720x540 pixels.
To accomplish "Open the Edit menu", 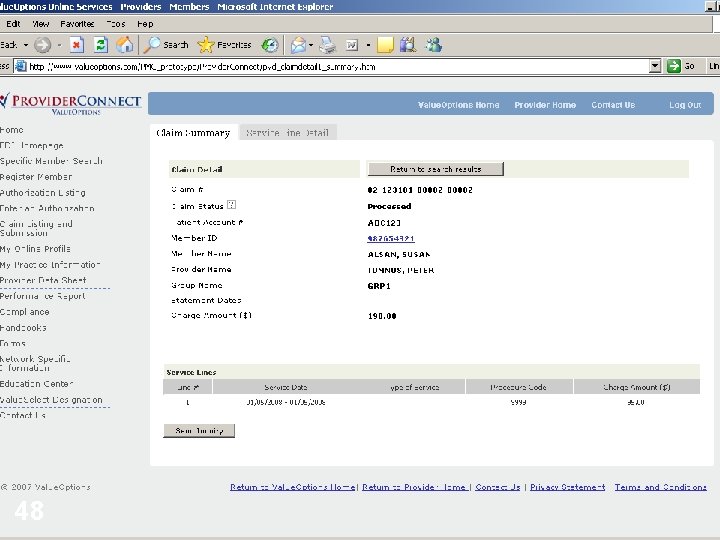I will tap(13, 24).
